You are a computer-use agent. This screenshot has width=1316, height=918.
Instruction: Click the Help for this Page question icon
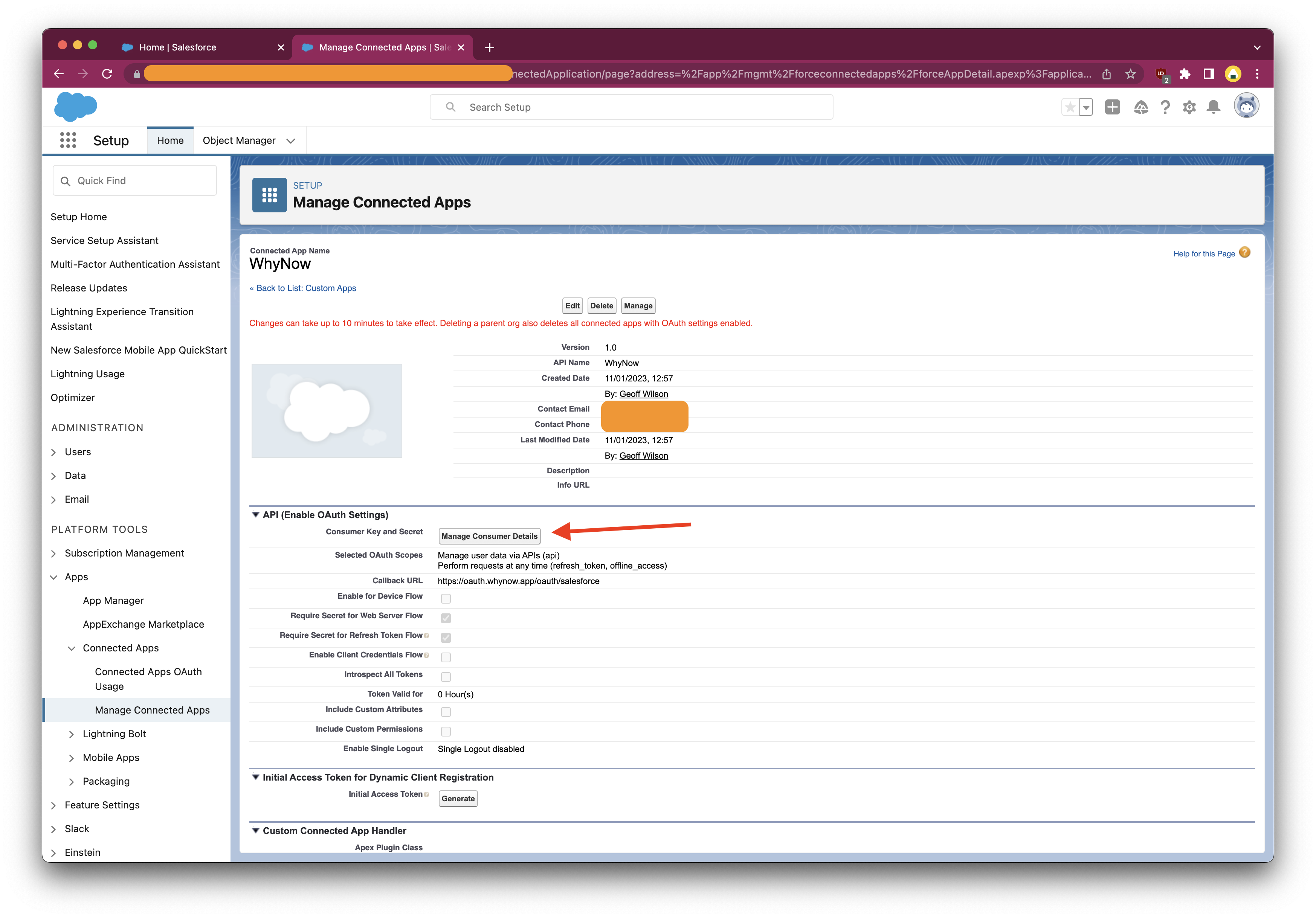1244,253
